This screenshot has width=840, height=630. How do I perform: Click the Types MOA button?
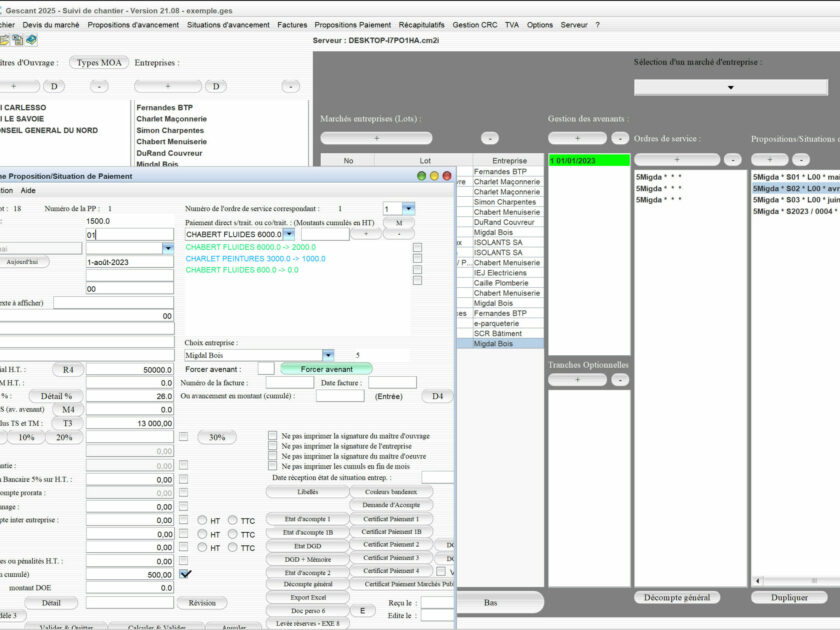99,63
